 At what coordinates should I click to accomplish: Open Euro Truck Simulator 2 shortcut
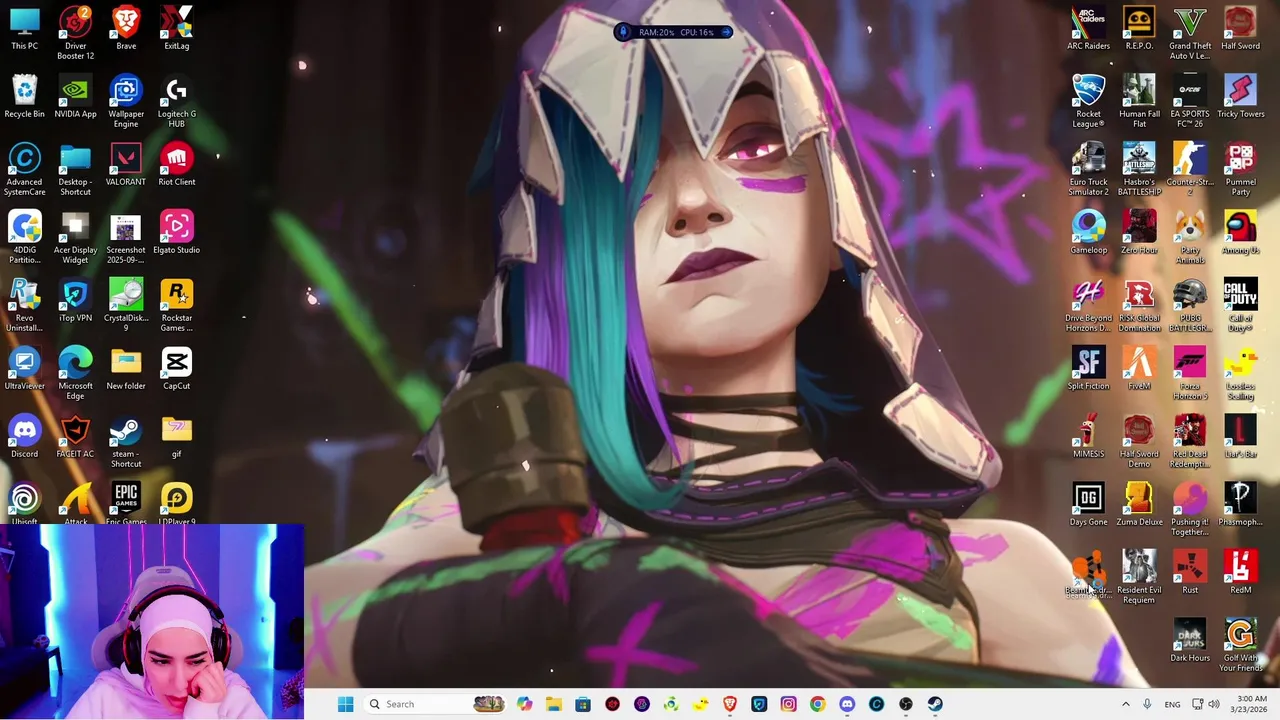(1088, 169)
